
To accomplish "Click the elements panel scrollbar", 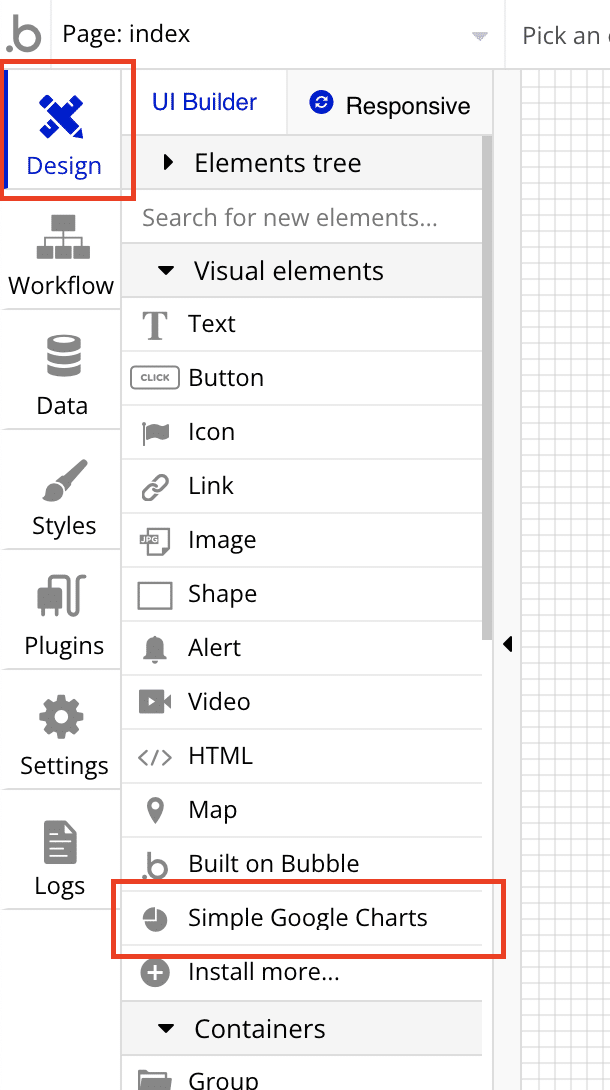I will coord(487,386).
